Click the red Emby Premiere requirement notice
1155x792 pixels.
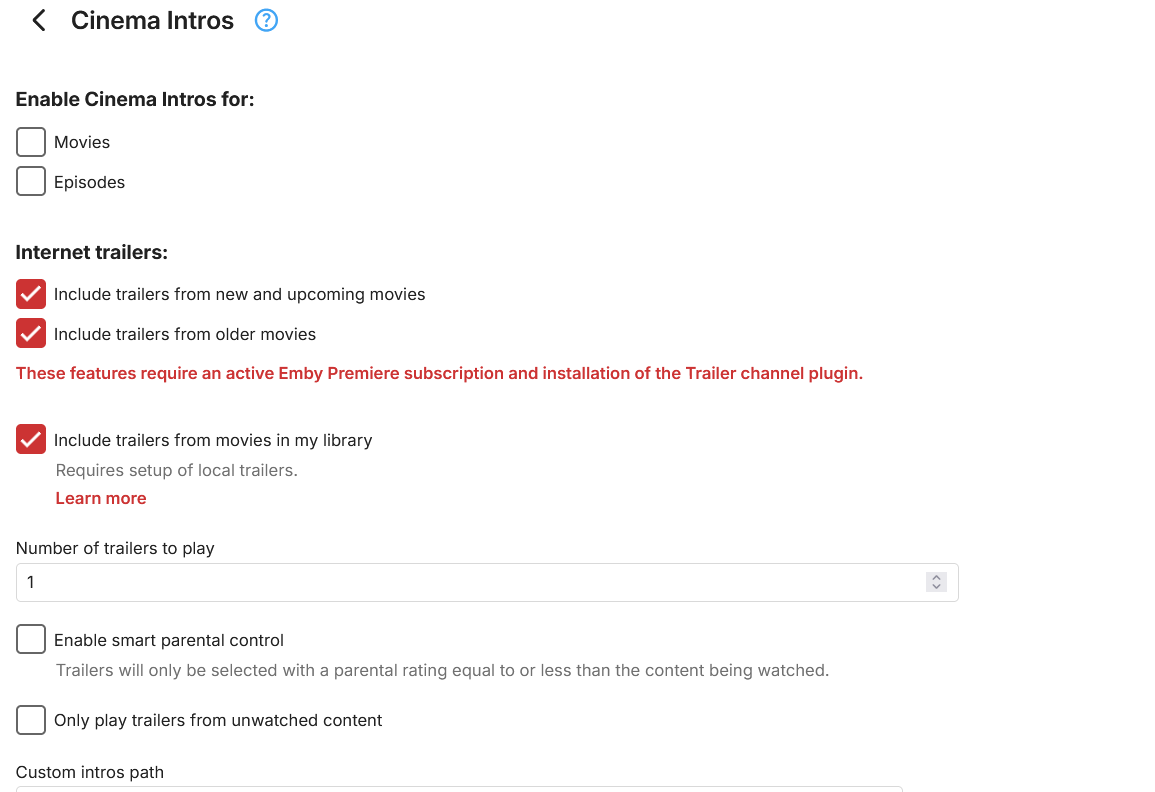coord(439,373)
